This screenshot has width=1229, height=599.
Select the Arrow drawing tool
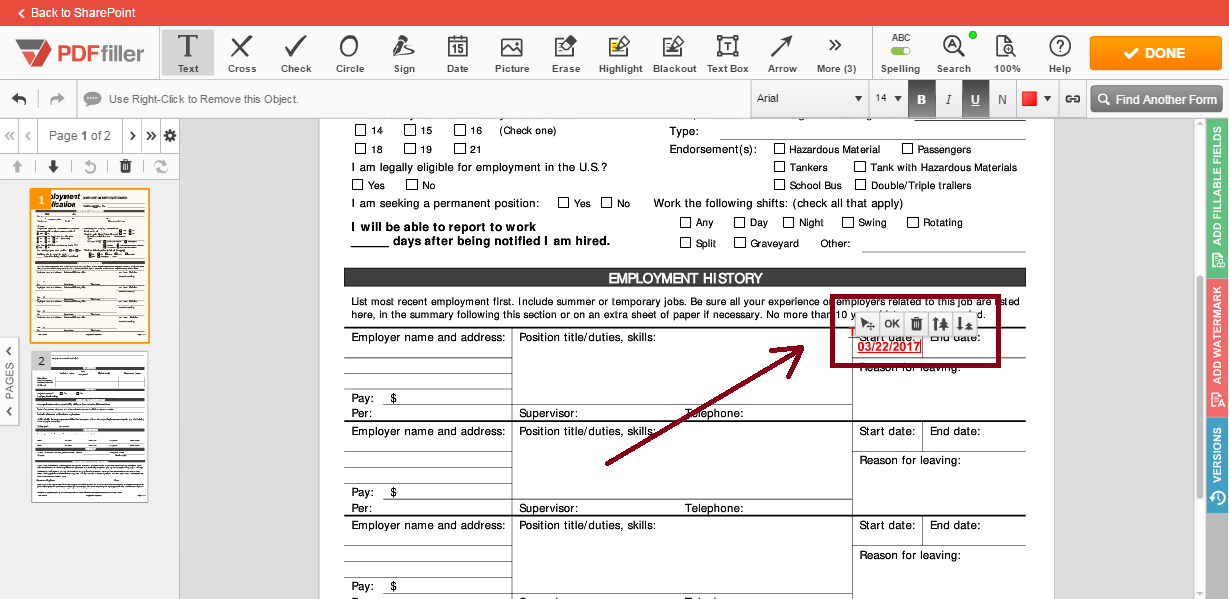point(781,52)
